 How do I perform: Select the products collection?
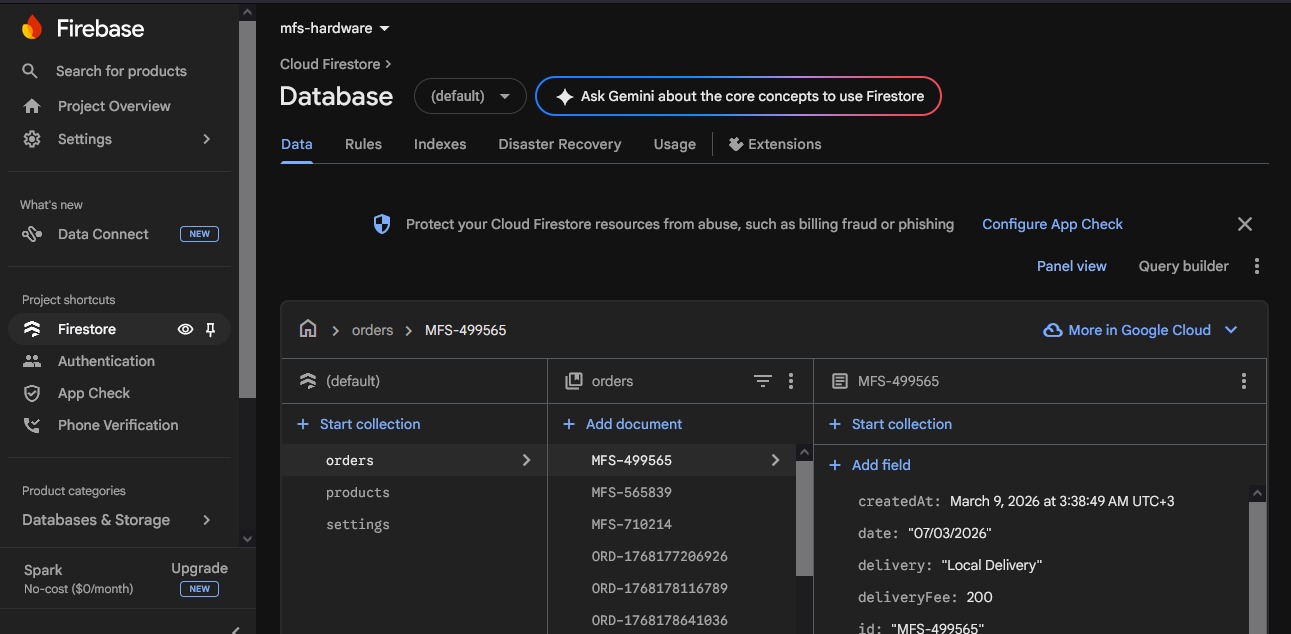[x=414, y=492]
